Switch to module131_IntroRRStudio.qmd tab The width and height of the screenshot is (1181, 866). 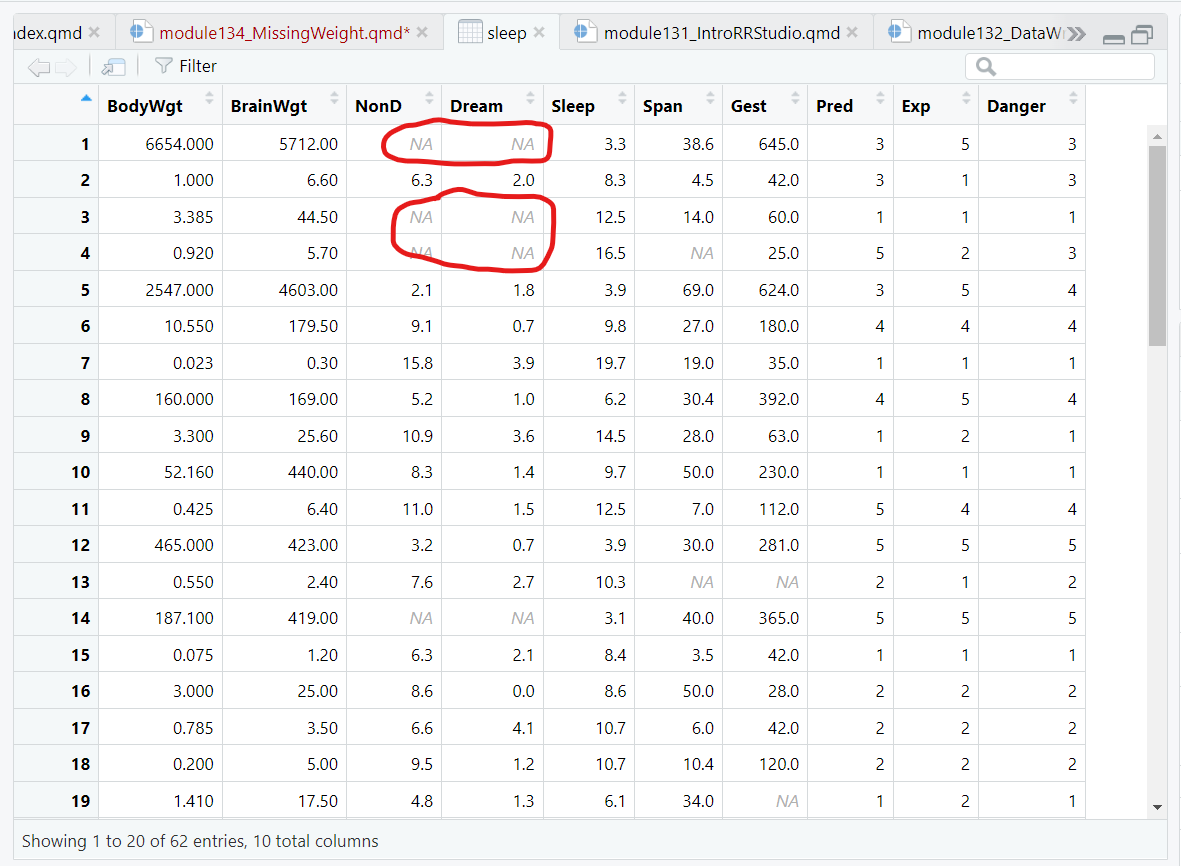click(721, 33)
